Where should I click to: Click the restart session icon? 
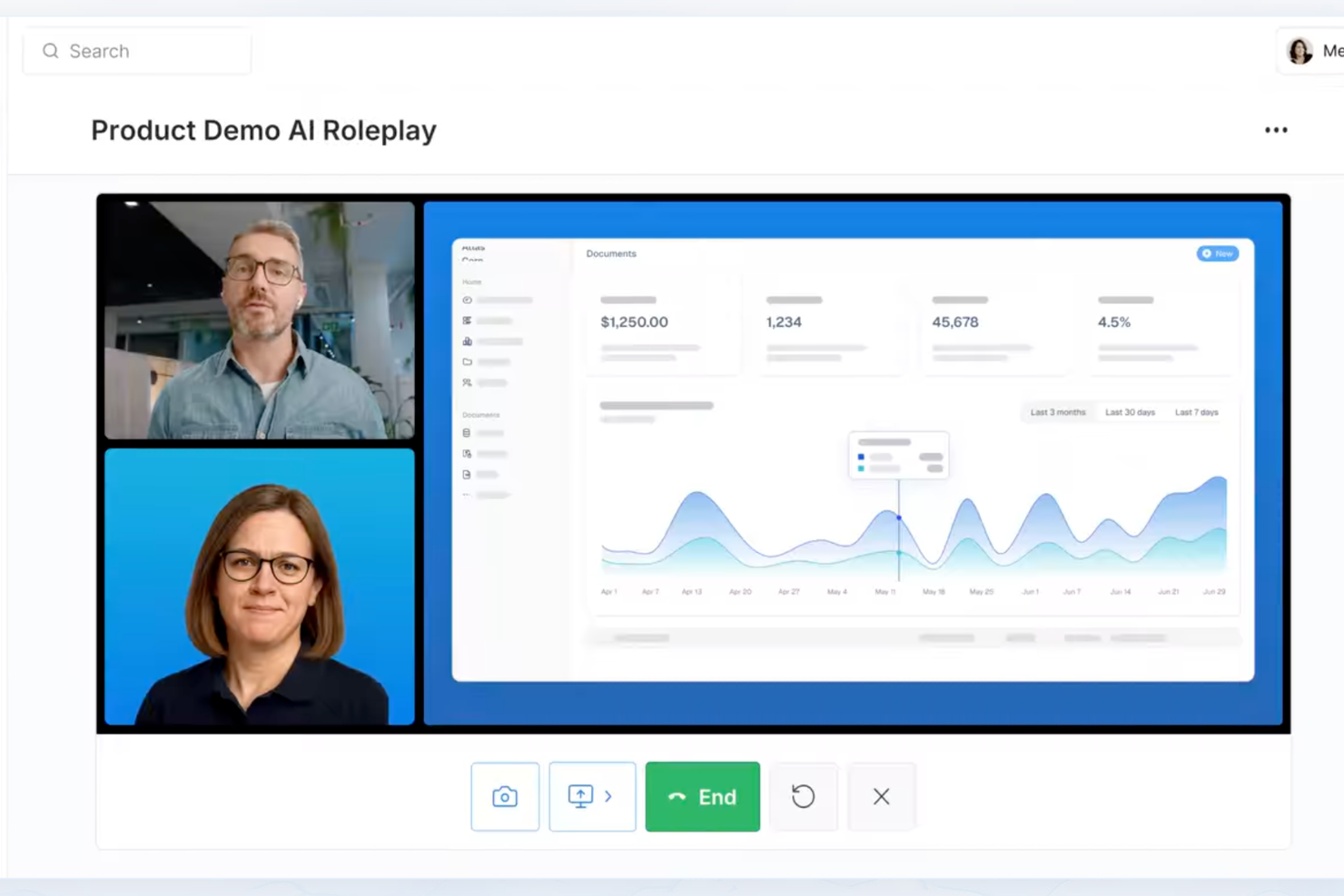point(803,796)
